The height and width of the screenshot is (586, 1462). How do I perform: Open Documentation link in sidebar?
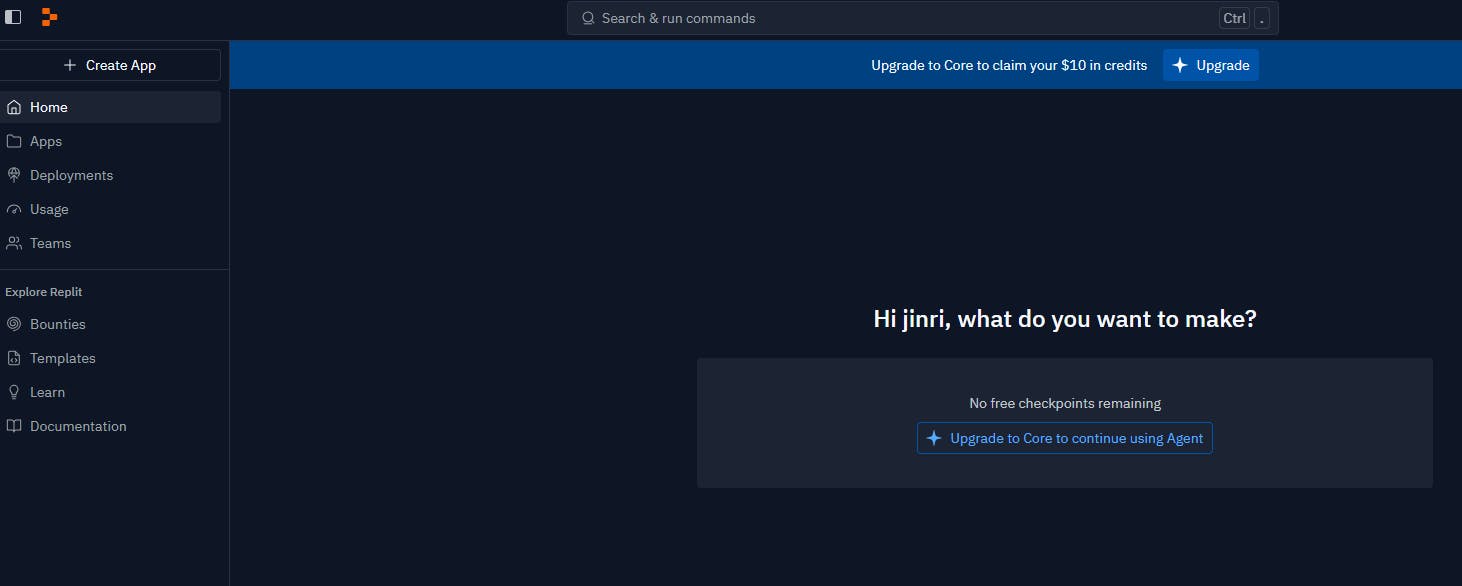pos(110,426)
